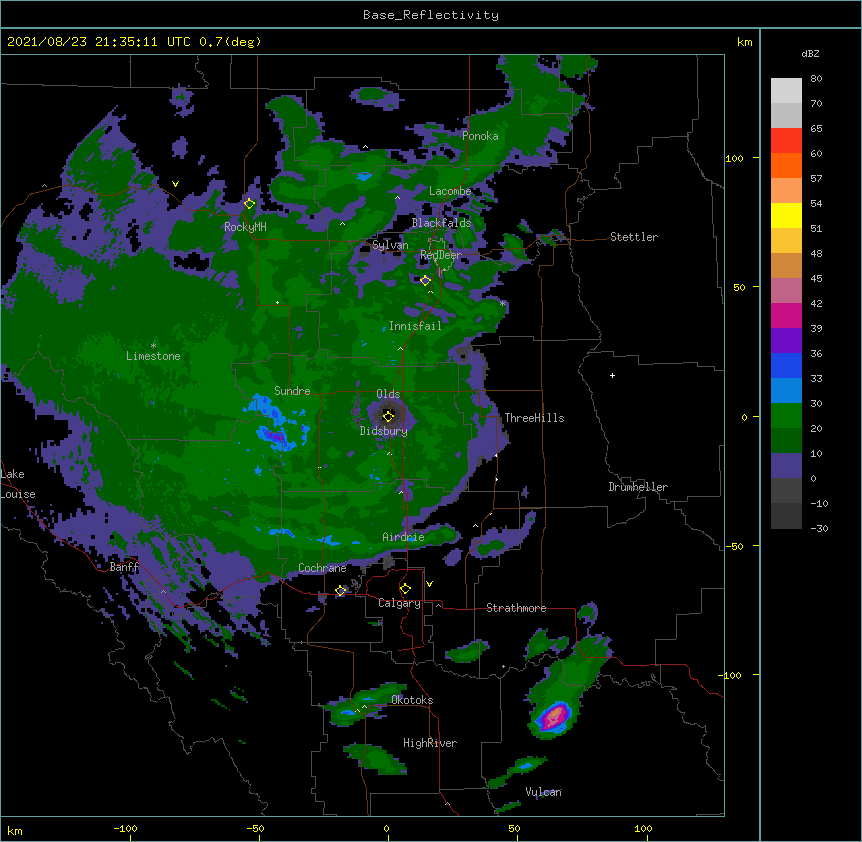This screenshot has height=842, width=862.
Task: Click the magenta 42 dBZ legend color
Action: (x=786, y=315)
